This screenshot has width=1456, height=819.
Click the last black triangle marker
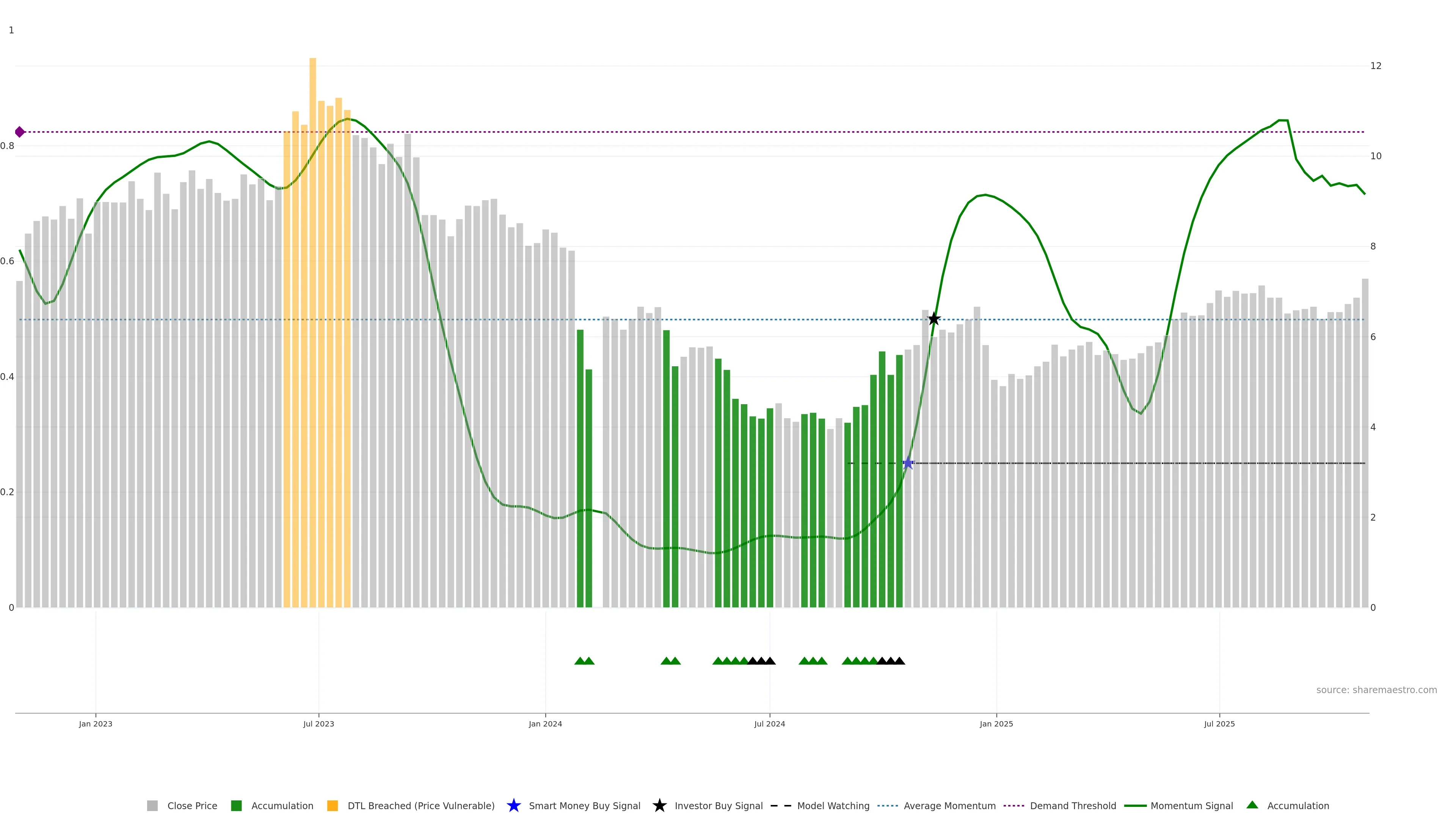click(899, 661)
